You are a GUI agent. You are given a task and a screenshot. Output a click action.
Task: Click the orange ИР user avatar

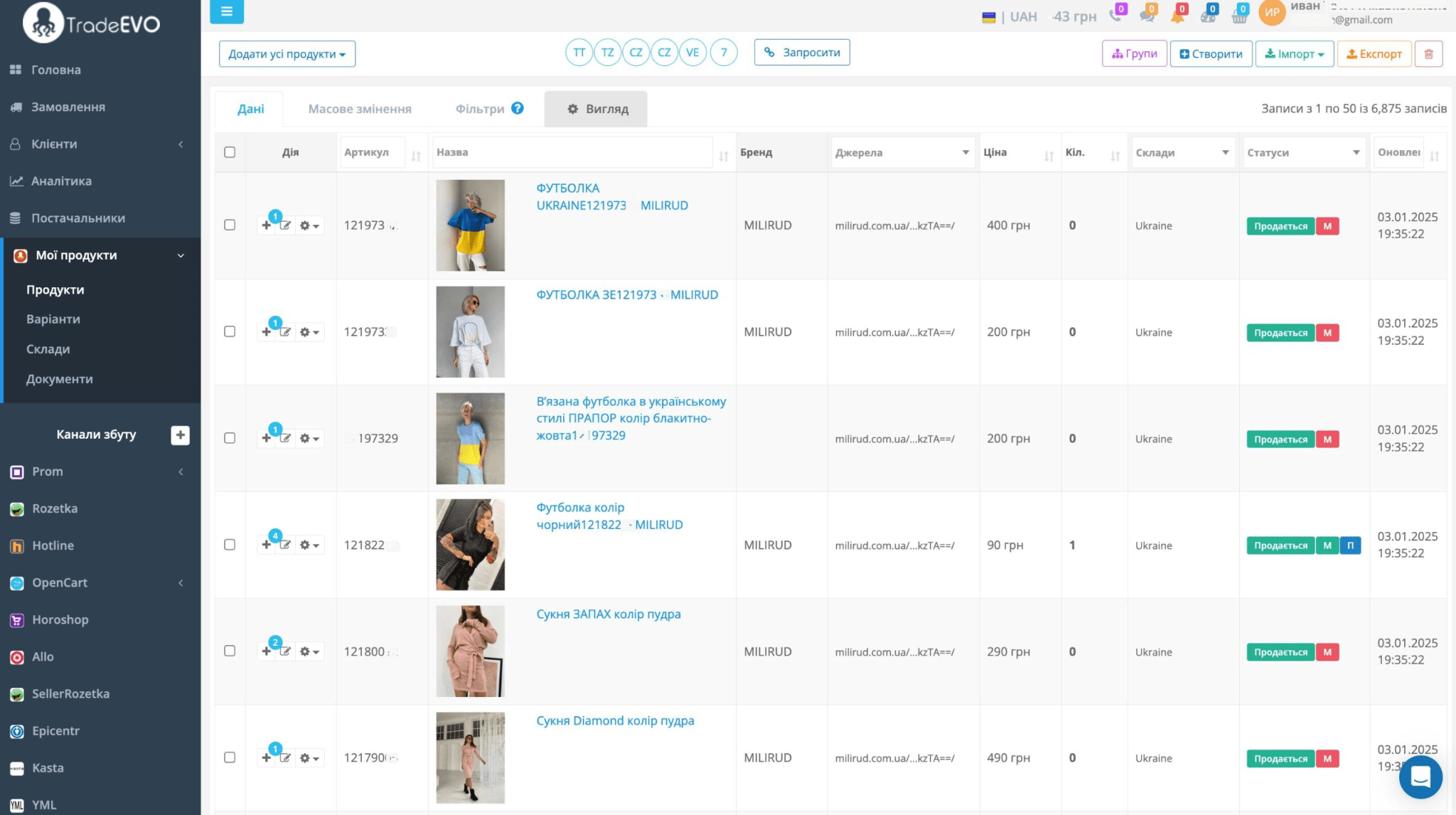click(1272, 12)
